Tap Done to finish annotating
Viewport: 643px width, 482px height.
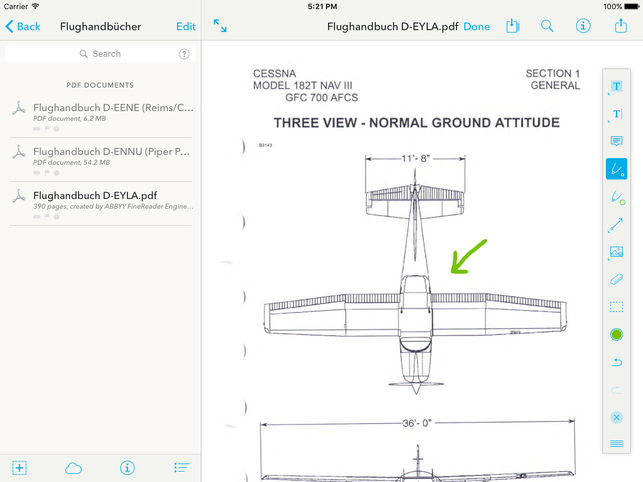coord(477,27)
